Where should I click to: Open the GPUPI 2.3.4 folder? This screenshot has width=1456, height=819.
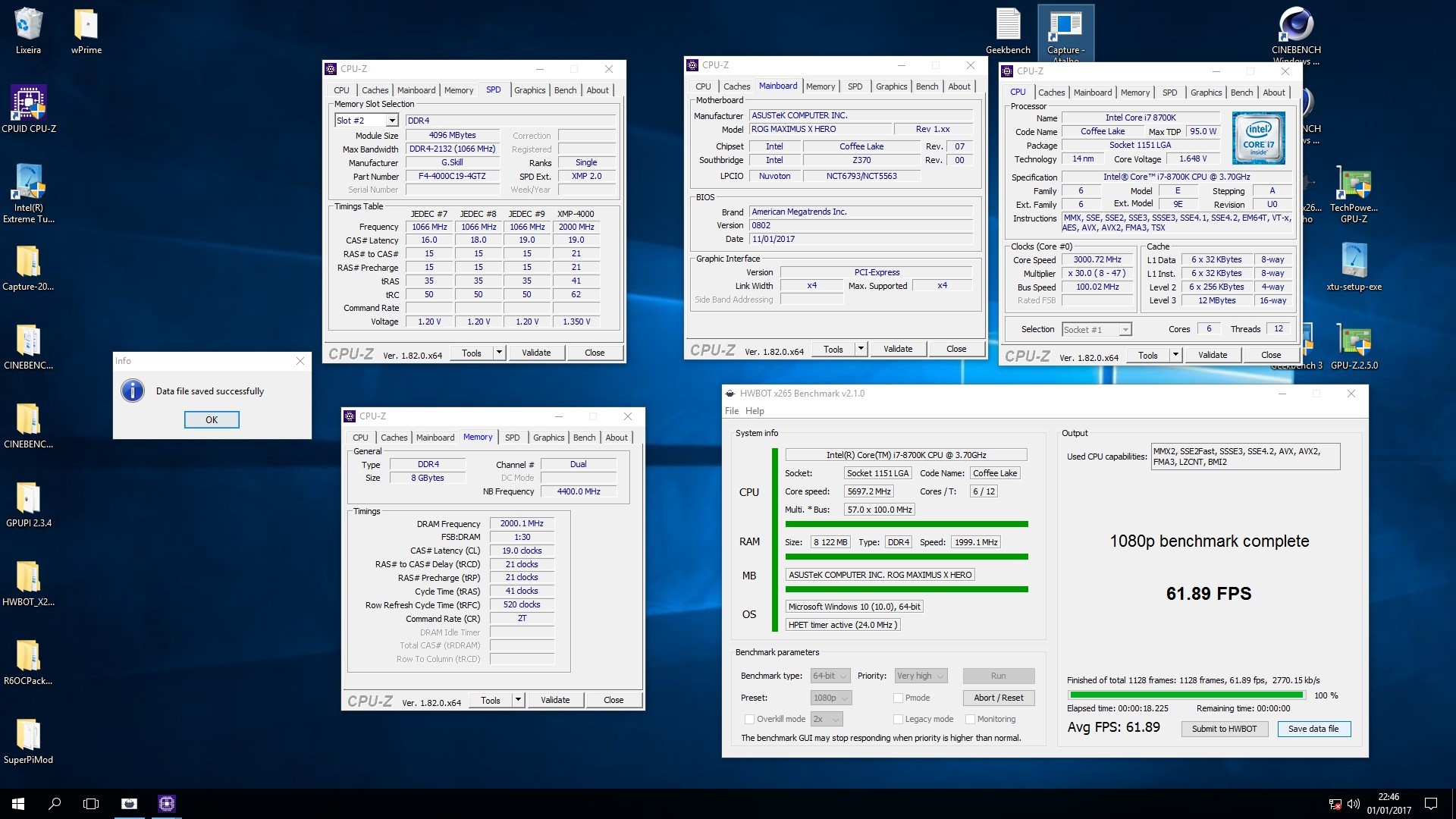pos(28,504)
